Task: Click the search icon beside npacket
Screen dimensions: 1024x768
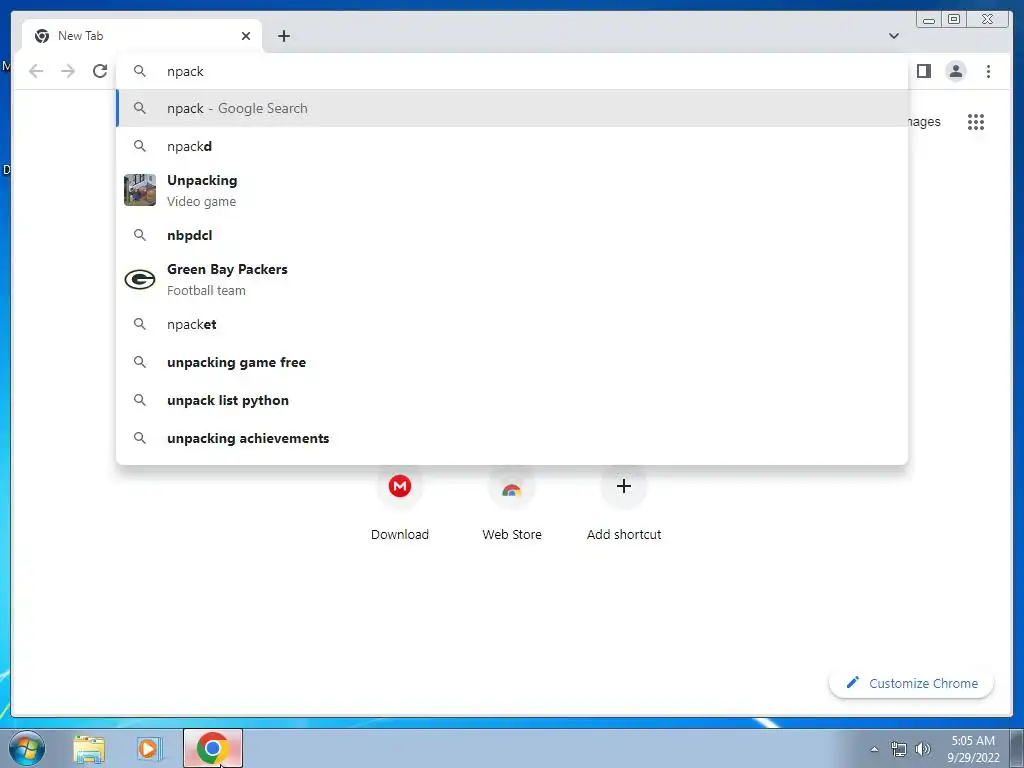Action: [140, 324]
